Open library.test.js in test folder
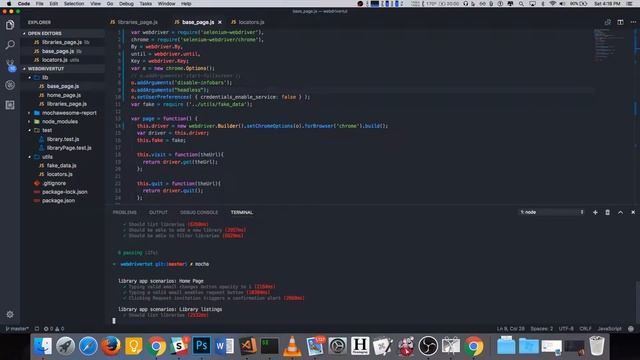 [63, 139]
